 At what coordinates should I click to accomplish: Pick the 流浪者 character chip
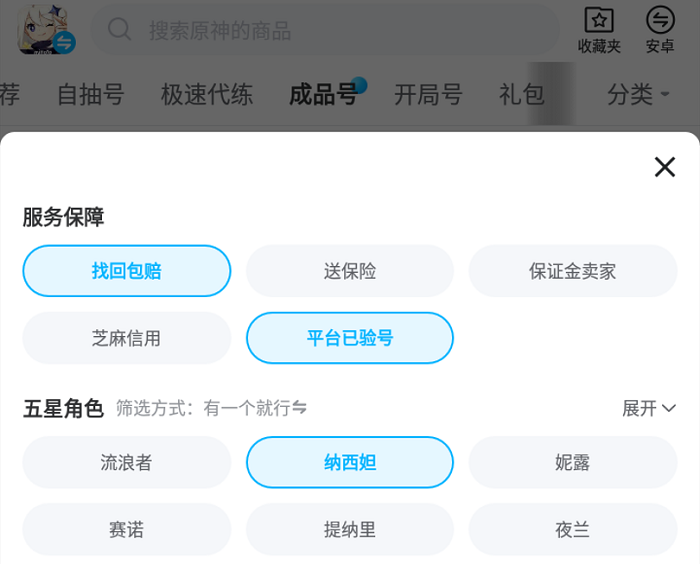127,462
